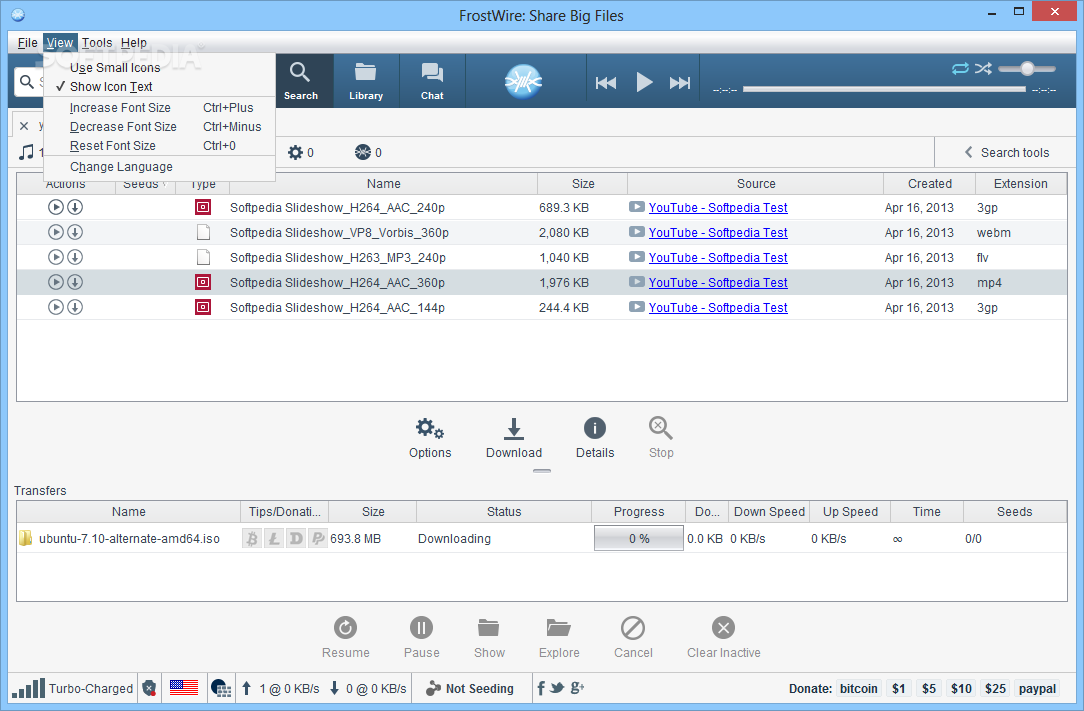Screen dimensions: 1084x711
Task: Open the File menu
Action: [x=28, y=43]
